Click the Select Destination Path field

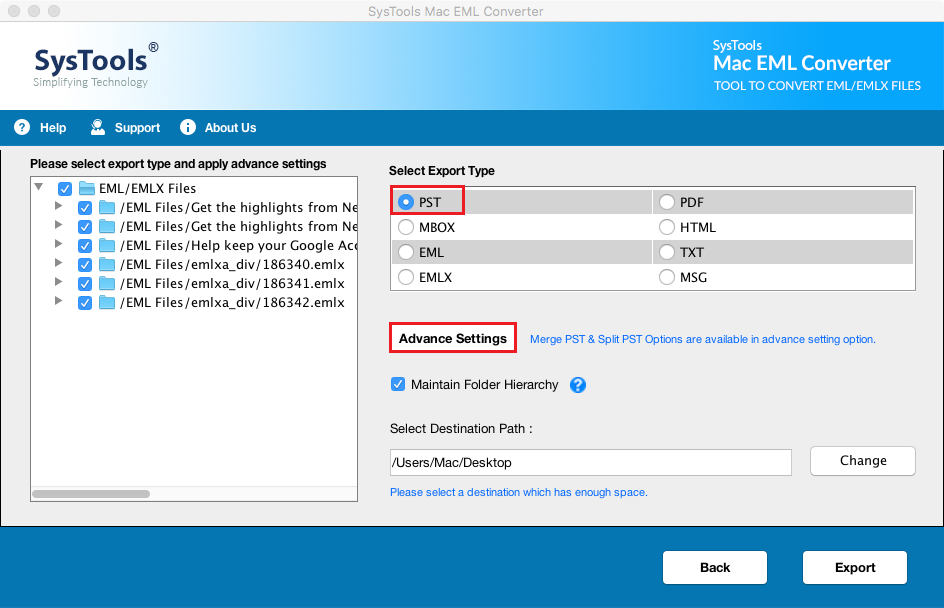591,462
